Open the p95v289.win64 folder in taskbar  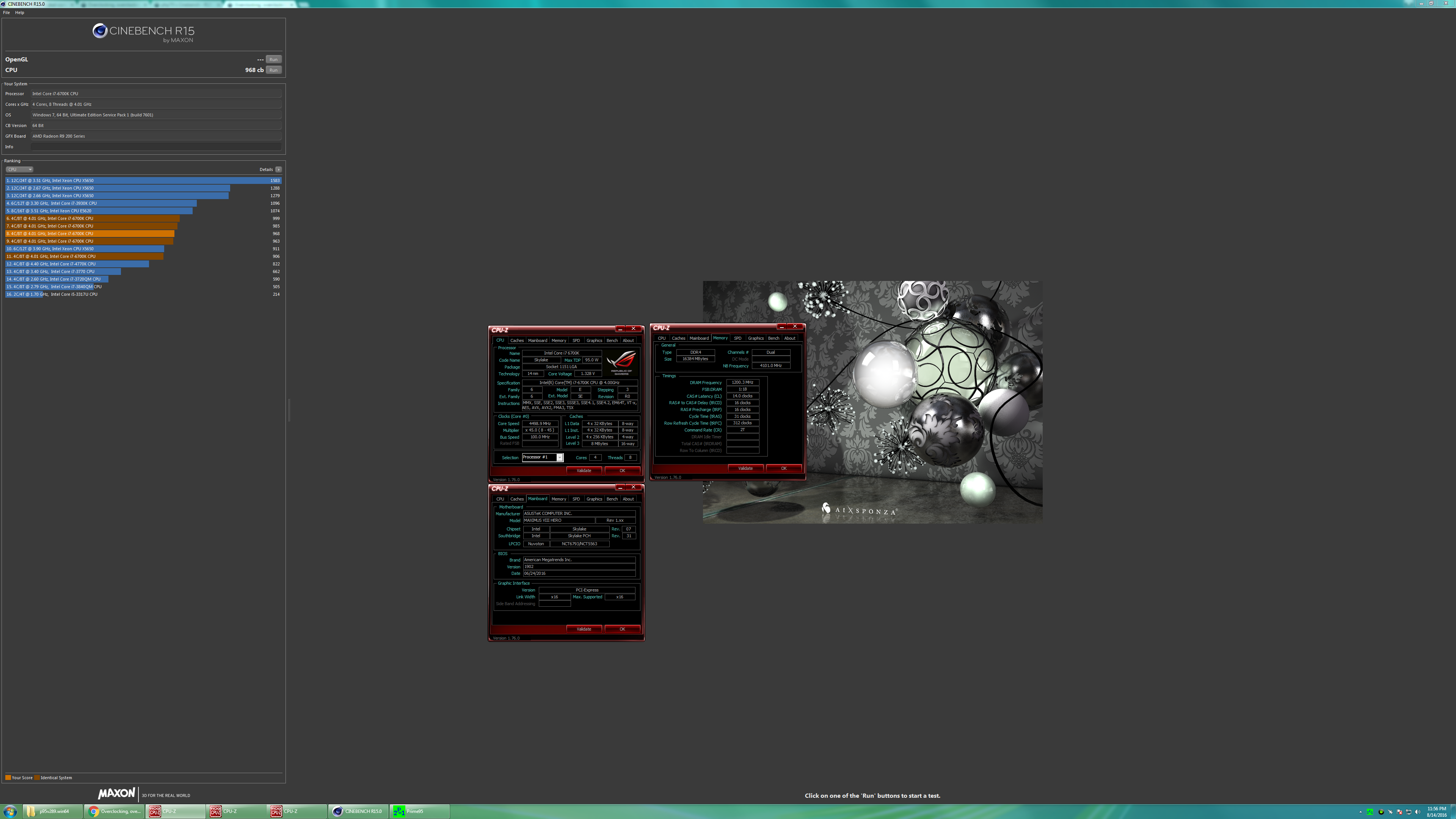click(x=53, y=811)
